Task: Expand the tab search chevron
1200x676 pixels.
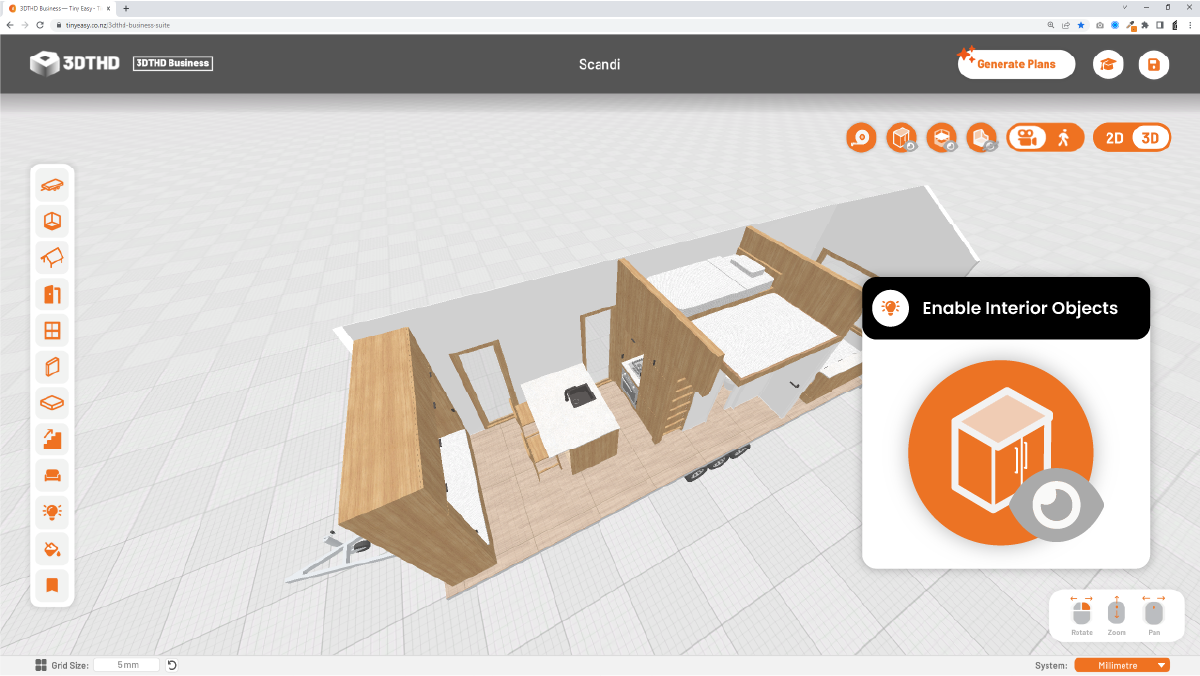Action: [x=1126, y=8]
